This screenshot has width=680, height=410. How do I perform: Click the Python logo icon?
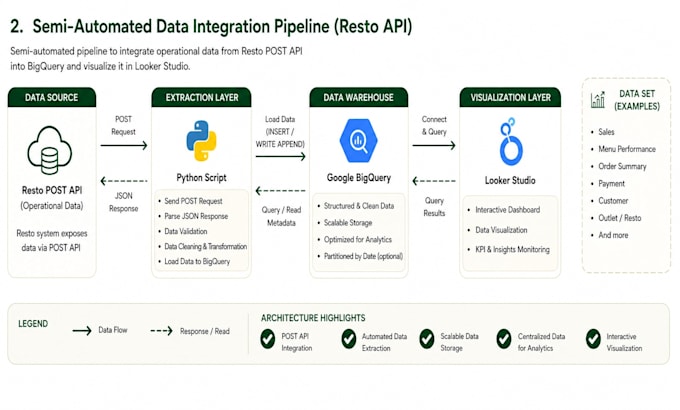coord(201,141)
